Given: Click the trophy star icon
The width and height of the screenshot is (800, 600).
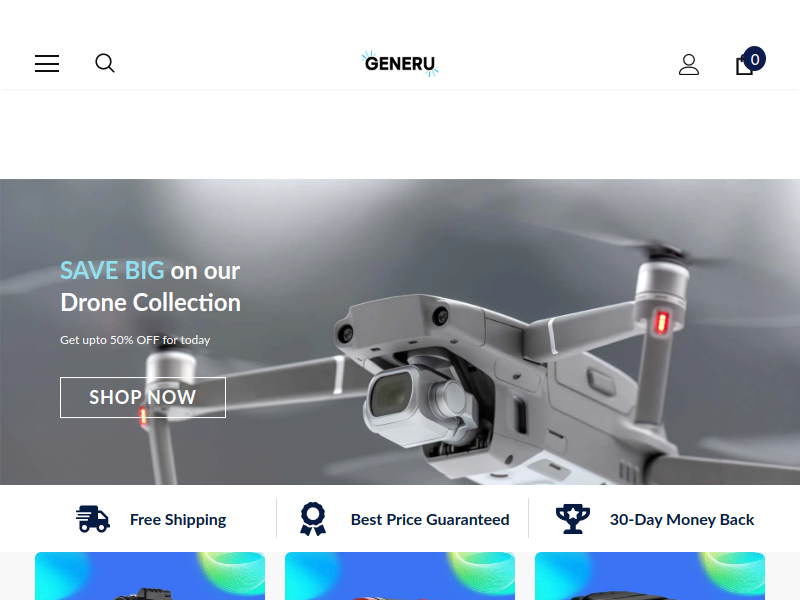Looking at the screenshot, I should [572, 519].
